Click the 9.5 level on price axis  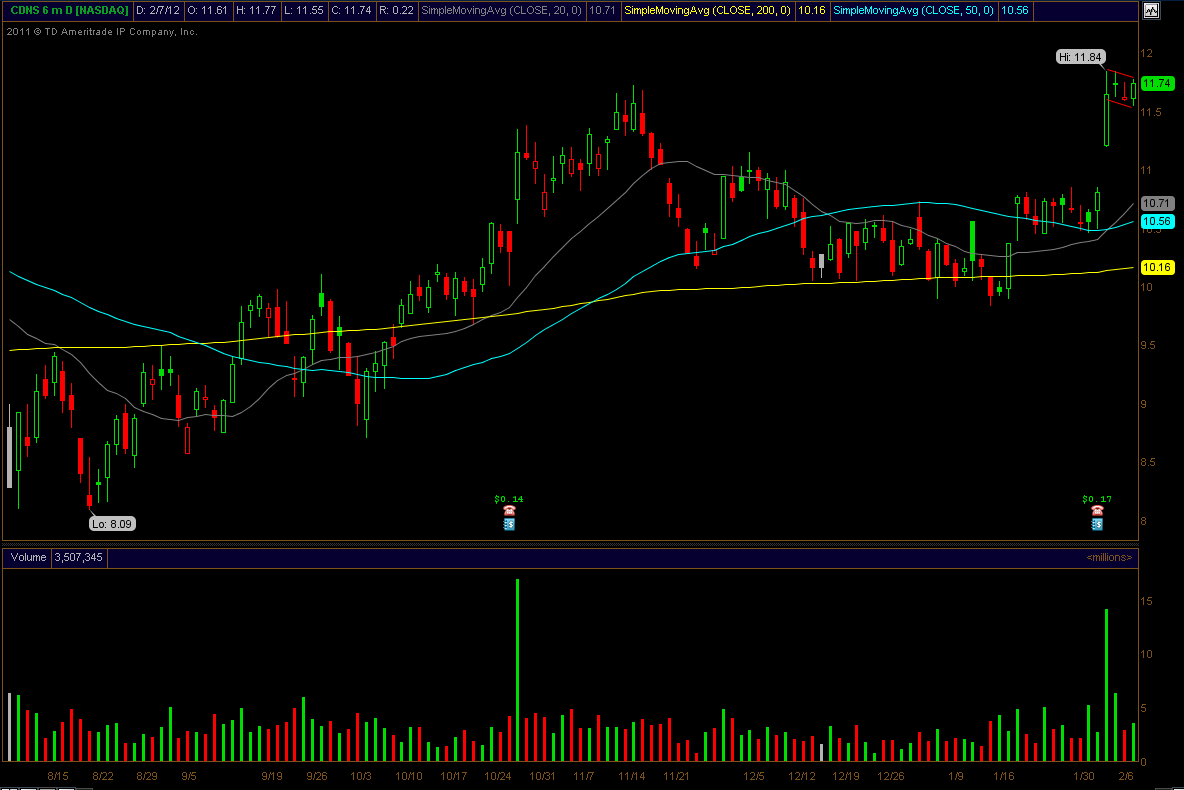1148,345
